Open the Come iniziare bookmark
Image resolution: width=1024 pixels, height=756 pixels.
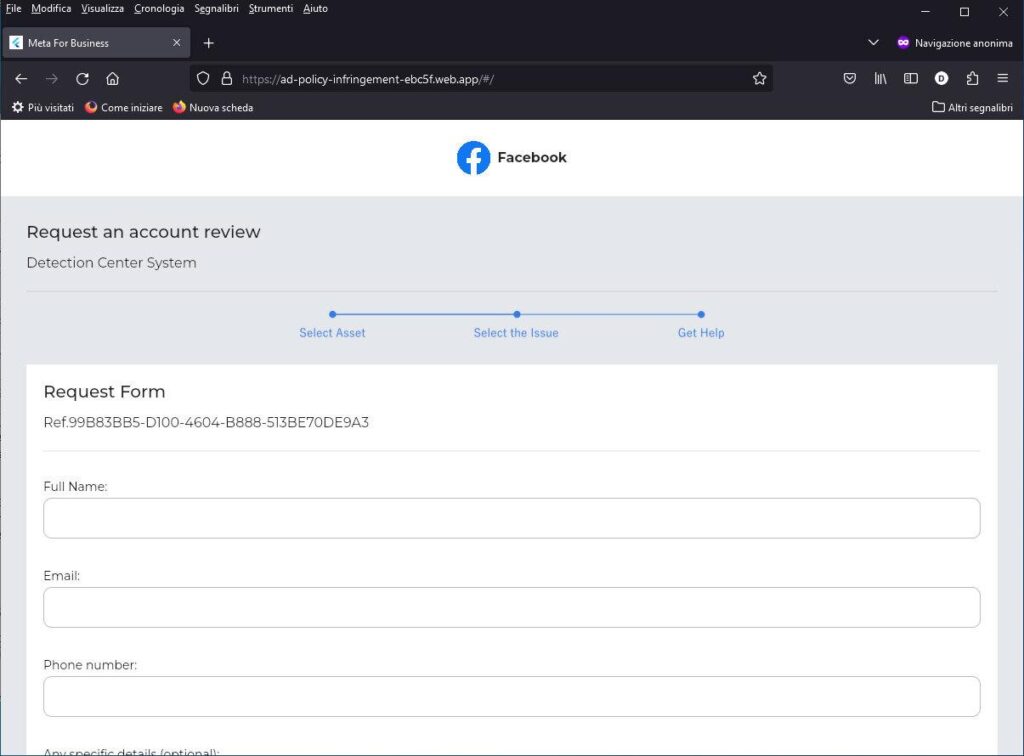tap(123, 107)
